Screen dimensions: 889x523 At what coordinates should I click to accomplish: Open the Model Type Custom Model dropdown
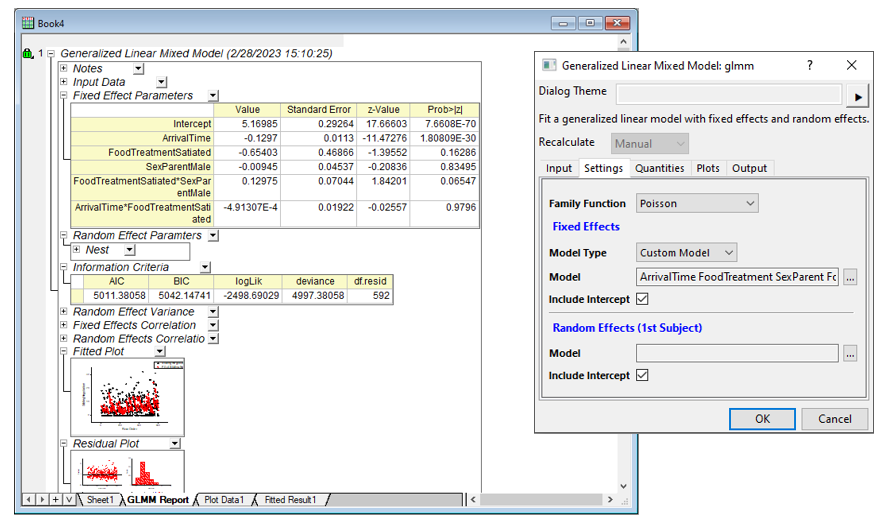[x=686, y=252]
